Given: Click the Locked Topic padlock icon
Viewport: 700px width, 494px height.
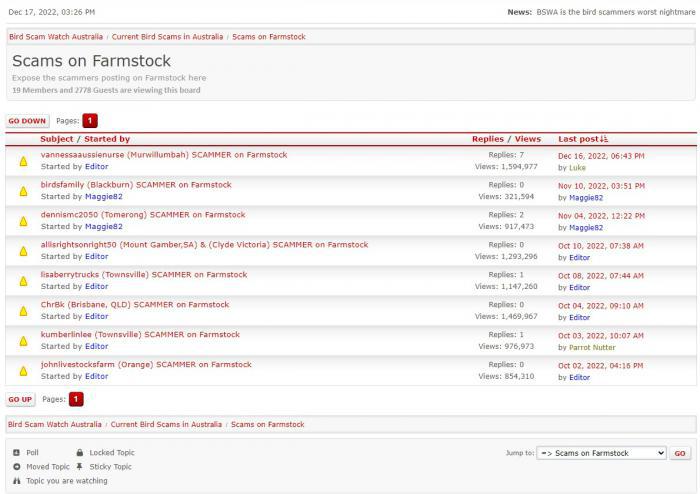Looking at the screenshot, I should pos(80,453).
